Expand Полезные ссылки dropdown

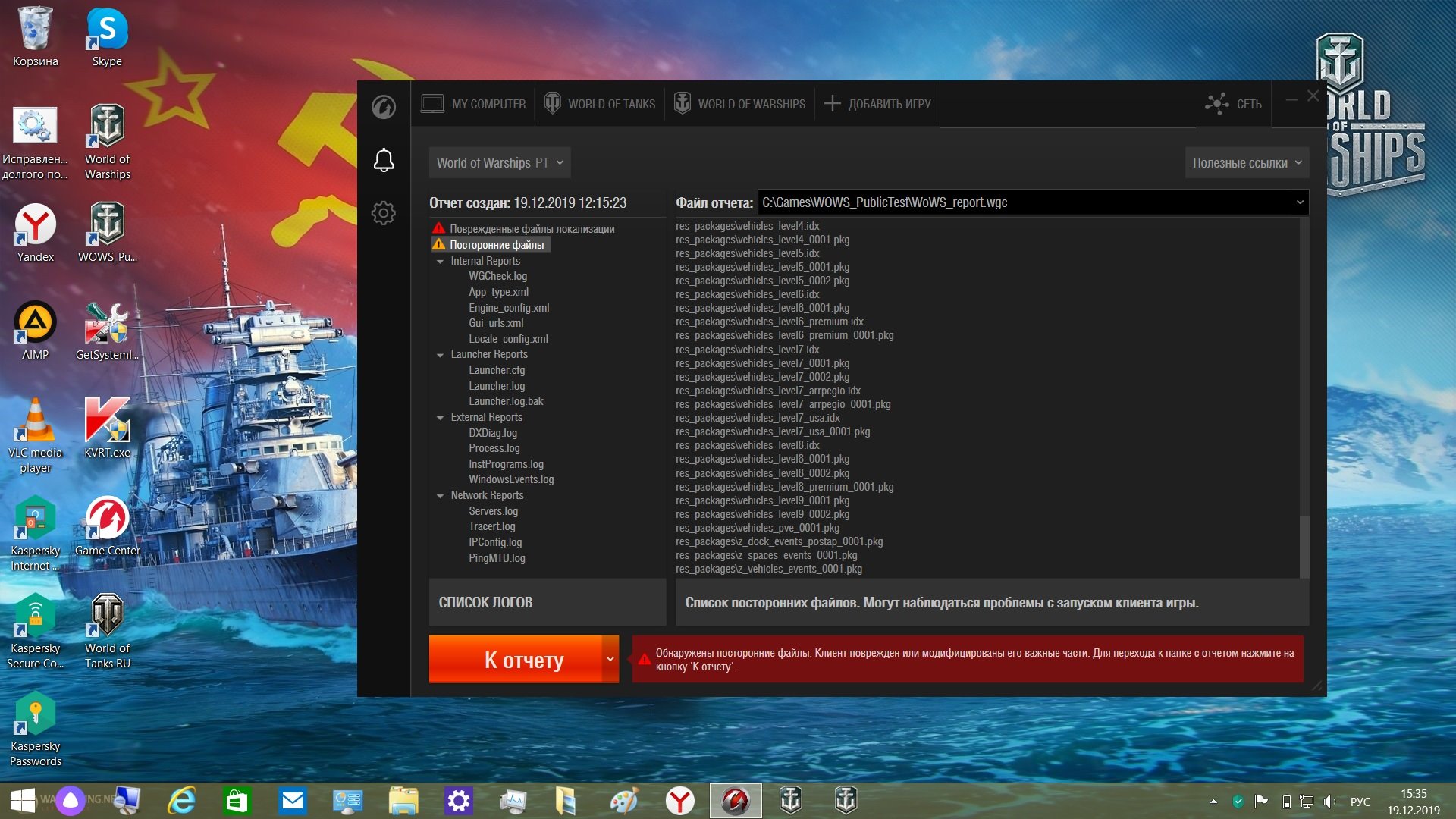1247,163
